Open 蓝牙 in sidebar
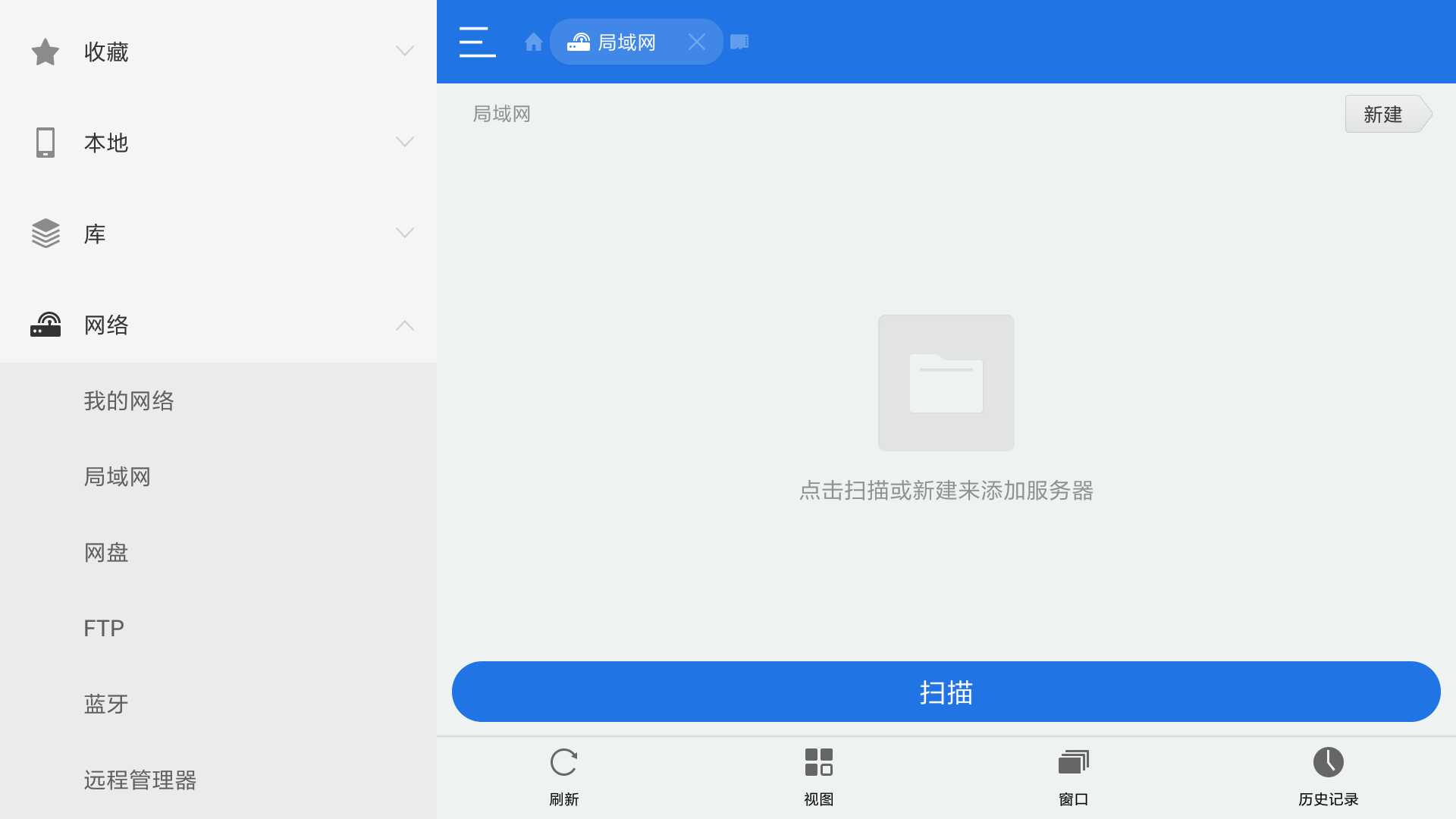 [218, 704]
